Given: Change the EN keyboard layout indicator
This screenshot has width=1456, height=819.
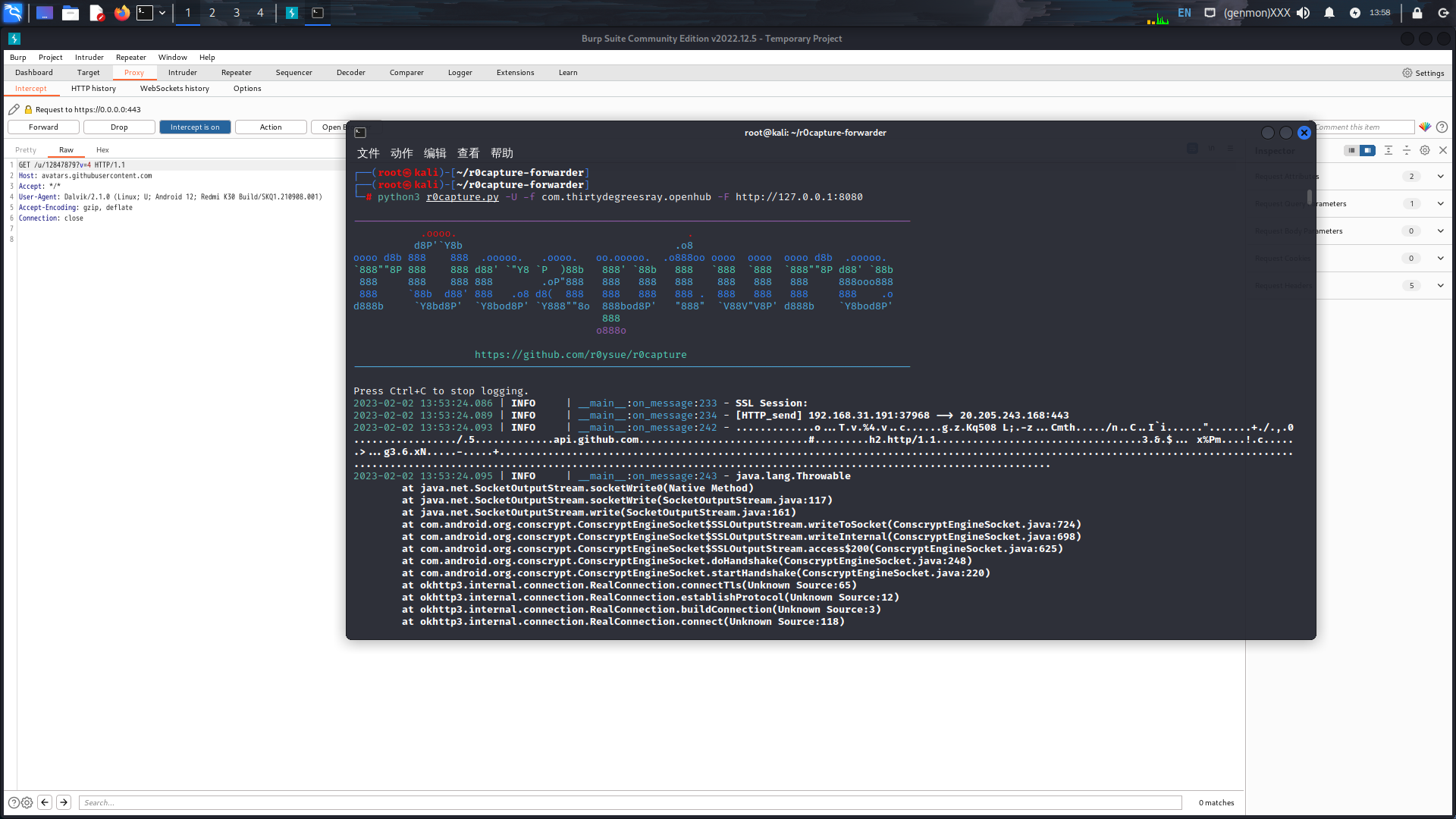Looking at the screenshot, I should pos(1185,13).
